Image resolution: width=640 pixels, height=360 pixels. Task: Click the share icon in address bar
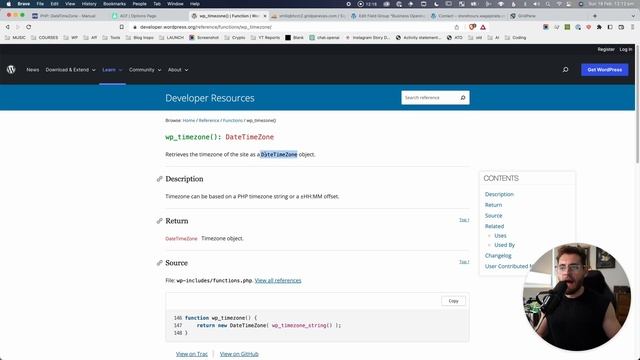[457, 27]
